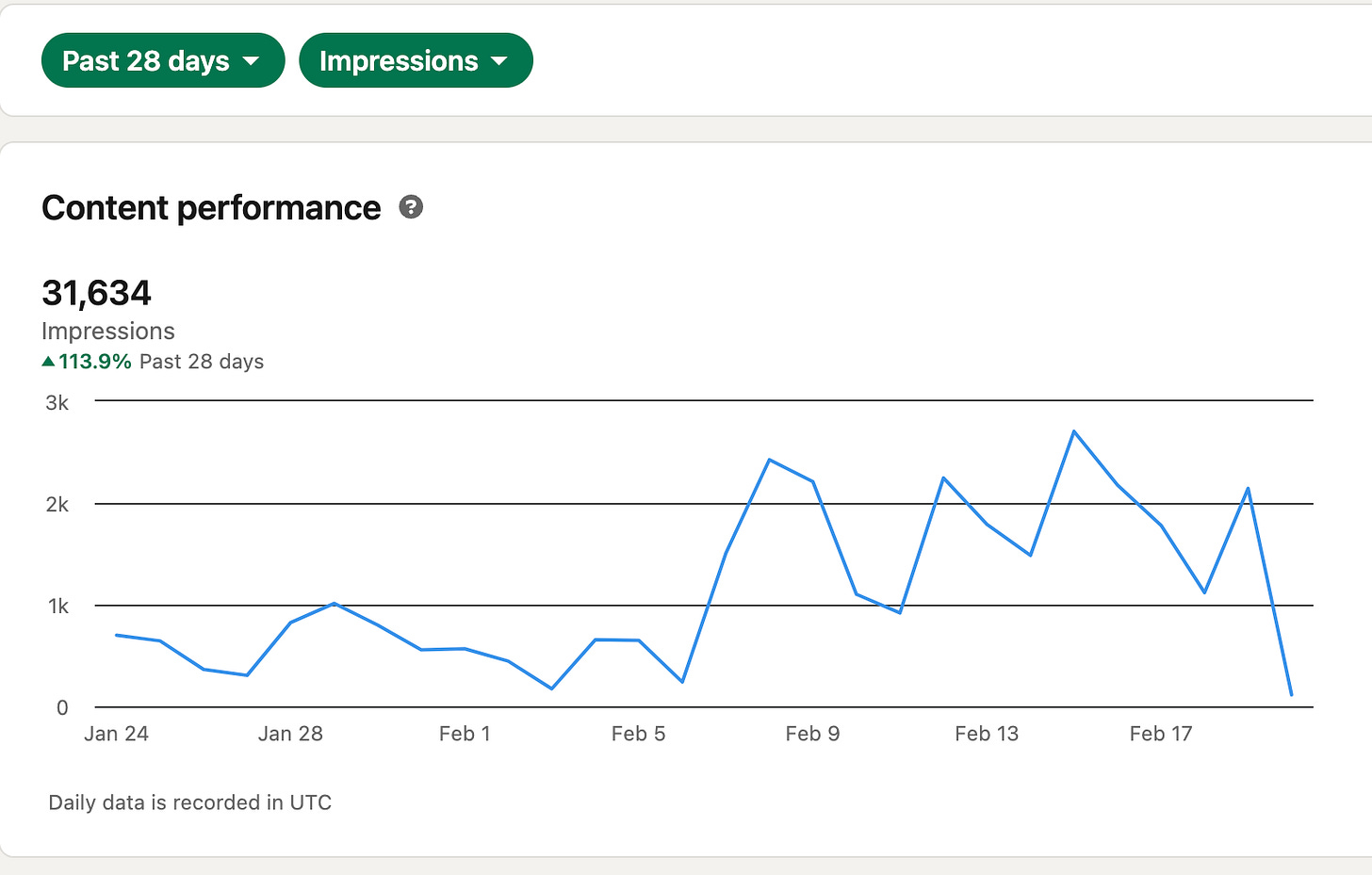Click the highest peak on the chart line
Image resolution: width=1372 pixels, height=875 pixels.
[x=1074, y=431]
